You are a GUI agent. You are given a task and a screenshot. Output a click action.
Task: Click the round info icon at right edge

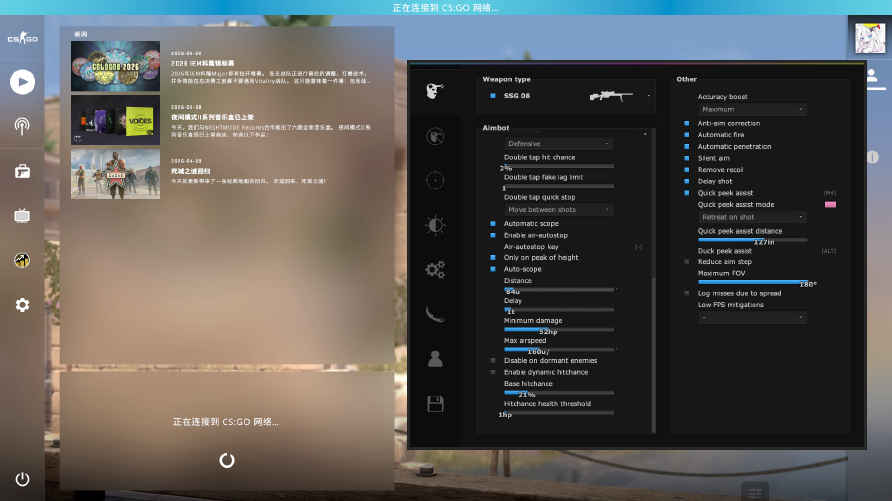(x=873, y=157)
